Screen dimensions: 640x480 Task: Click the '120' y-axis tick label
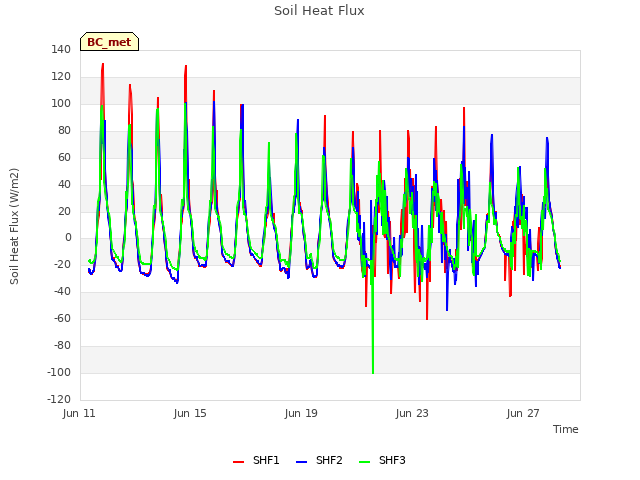pyautogui.click(x=61, y=76)
